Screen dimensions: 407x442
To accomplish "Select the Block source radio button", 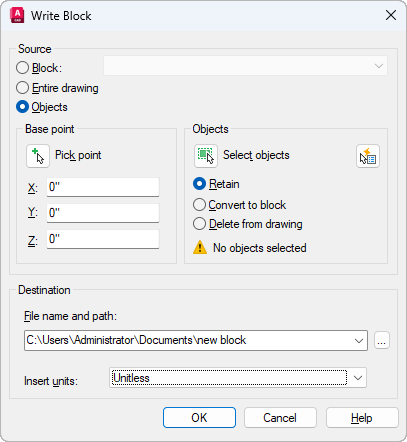I will [x=22, y=68].
